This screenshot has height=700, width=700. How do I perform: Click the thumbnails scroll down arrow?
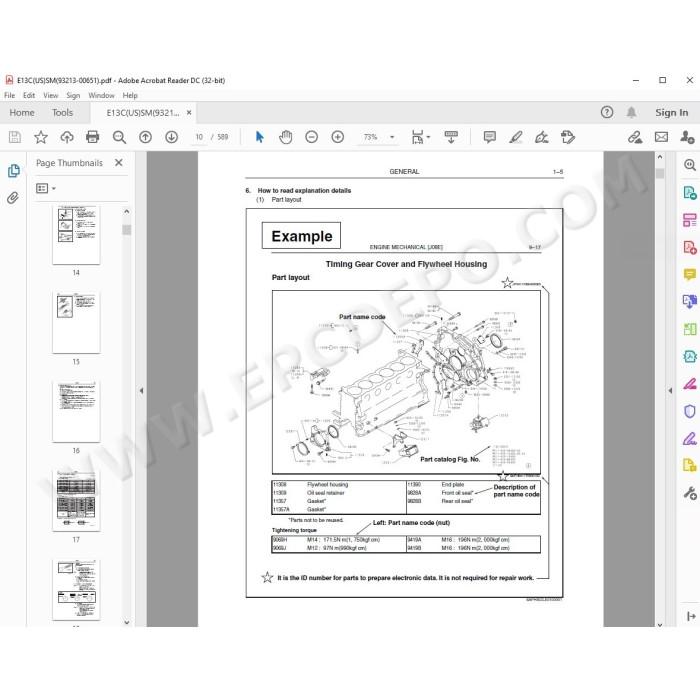(x=127, y=622)
